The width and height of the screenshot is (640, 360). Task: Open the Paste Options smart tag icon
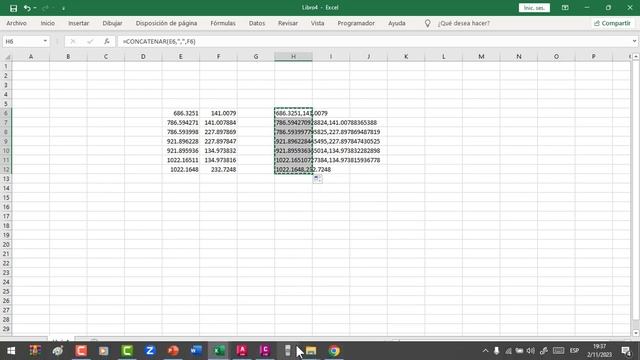pos(318,179)
